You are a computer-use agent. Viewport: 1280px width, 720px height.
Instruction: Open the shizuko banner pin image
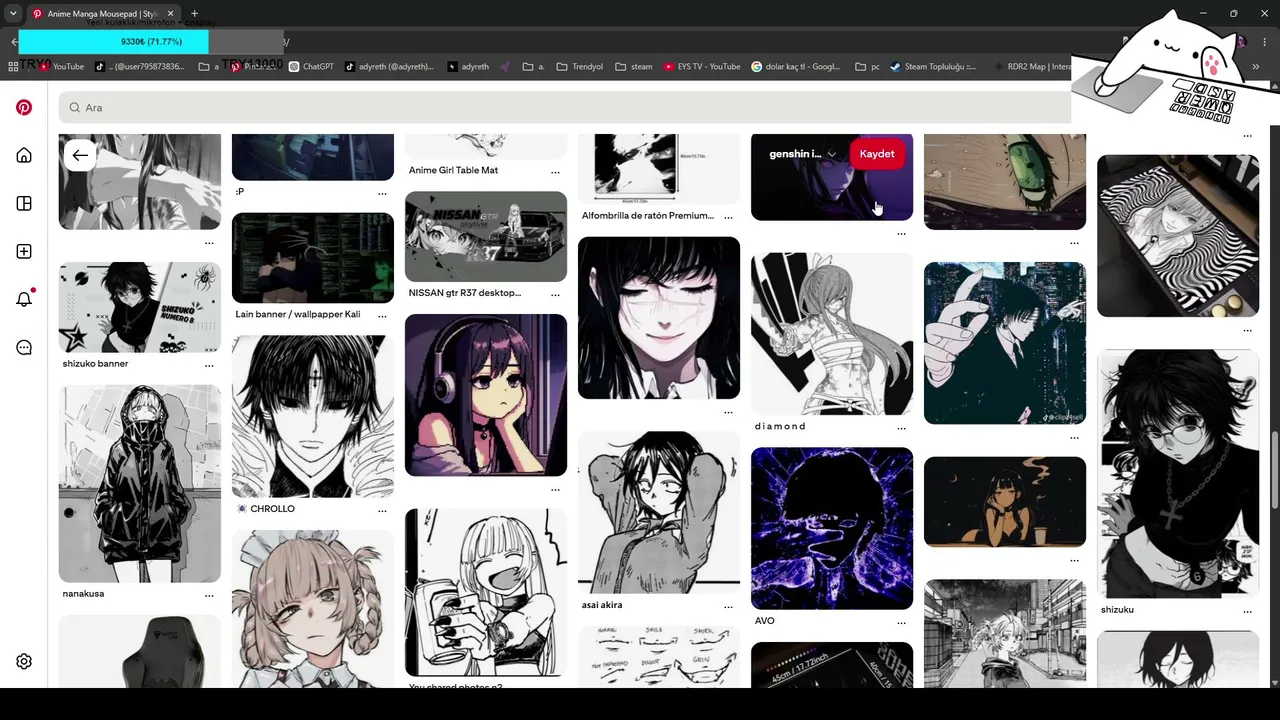pyautogui.click(x=140, y=308)
